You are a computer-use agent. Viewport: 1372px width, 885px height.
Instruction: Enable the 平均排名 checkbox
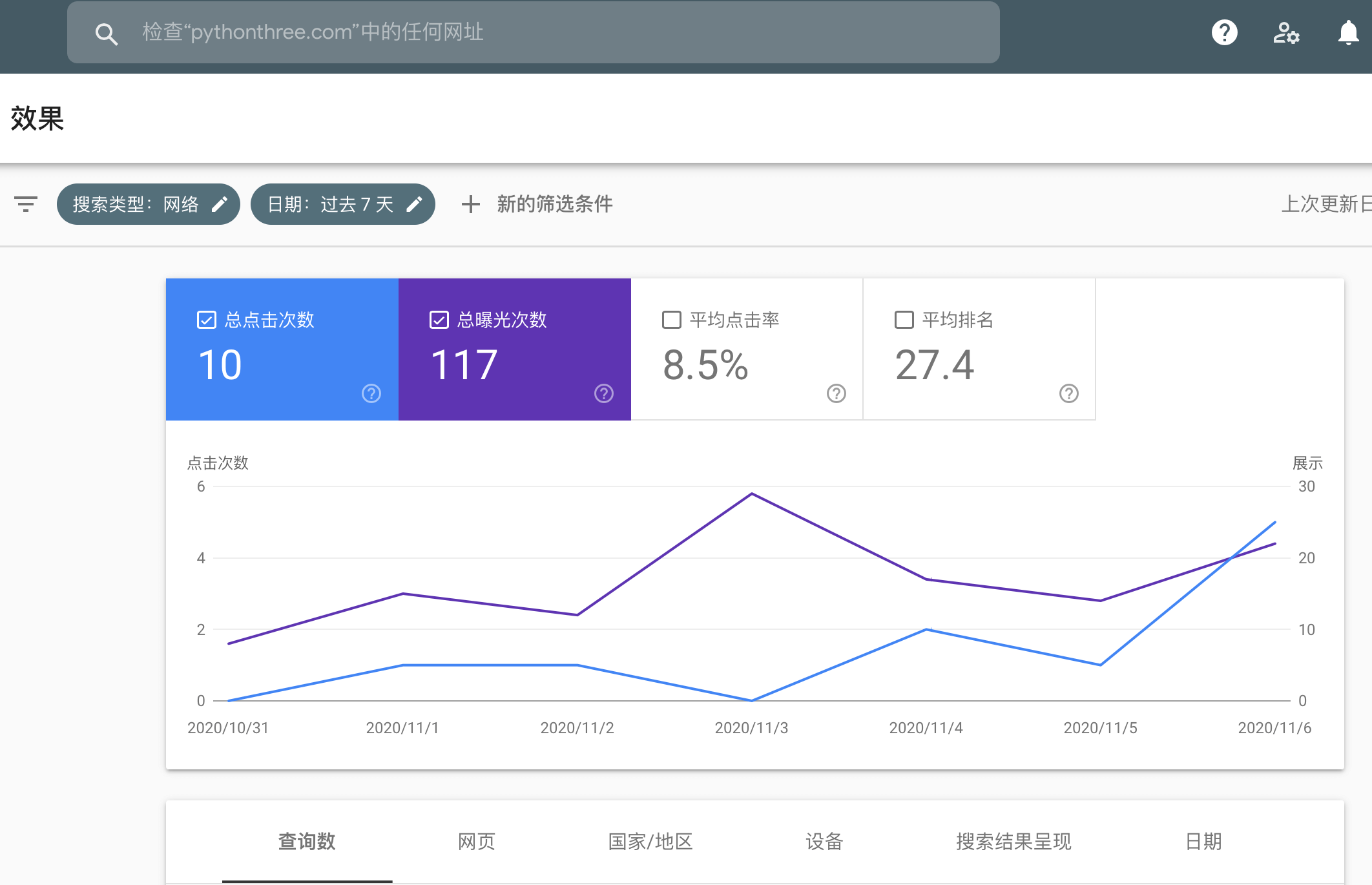(904, 320)
